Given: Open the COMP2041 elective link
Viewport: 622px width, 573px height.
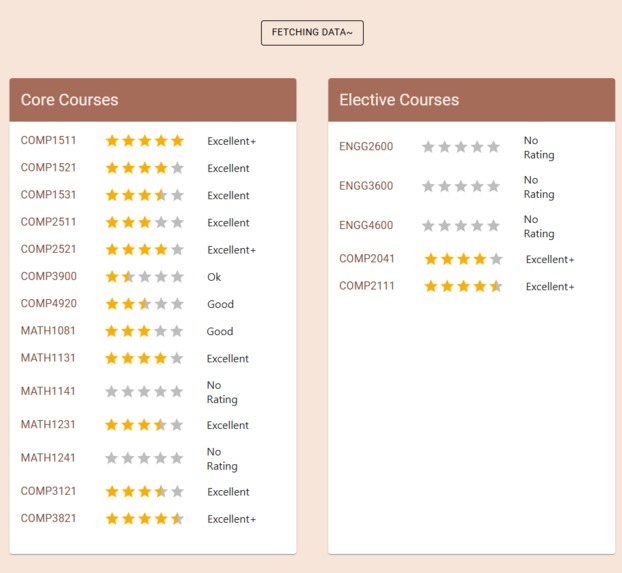Looking at the screenshot, I should click(367, 259).
